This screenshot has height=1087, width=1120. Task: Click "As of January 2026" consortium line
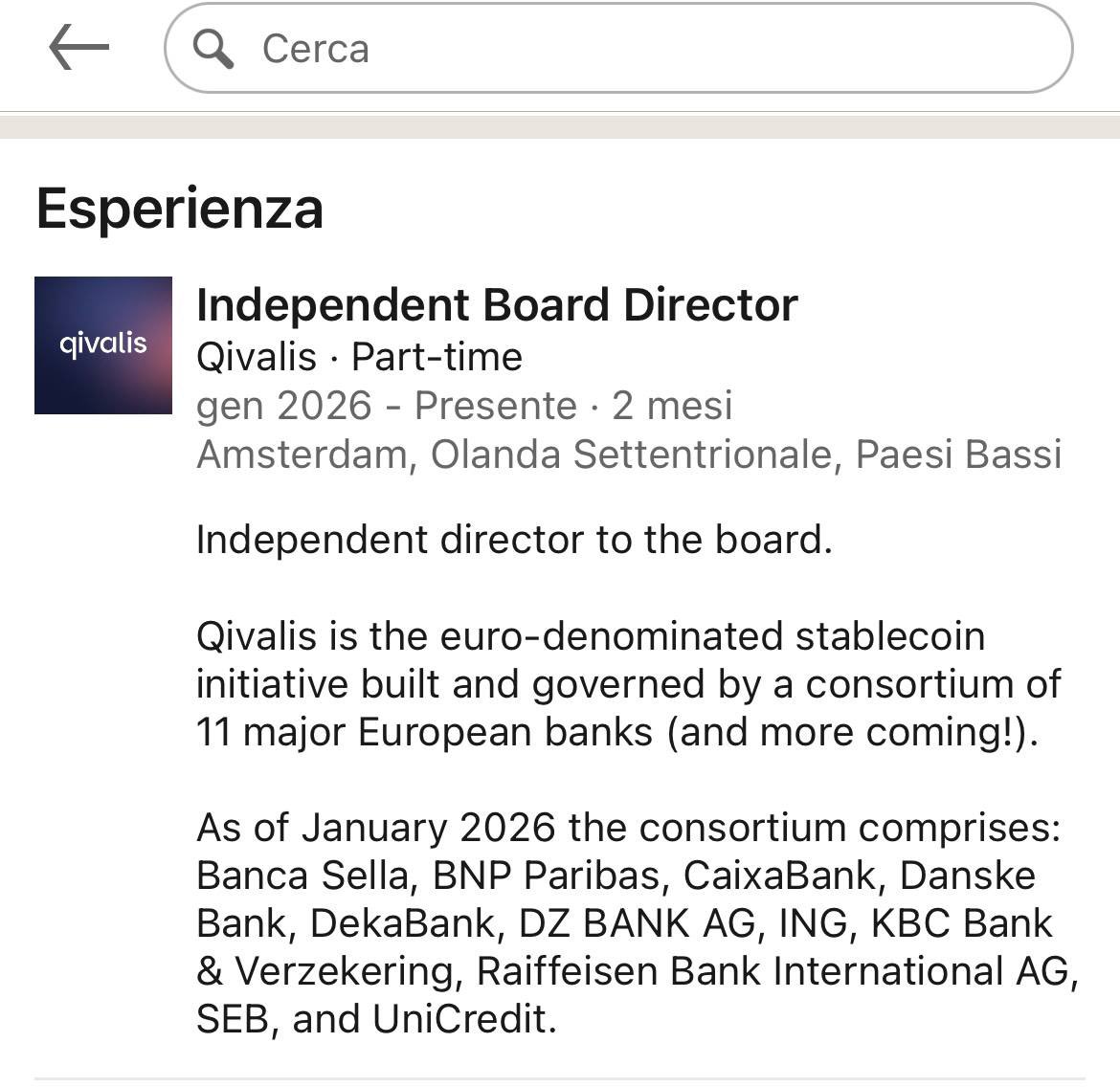628,828
